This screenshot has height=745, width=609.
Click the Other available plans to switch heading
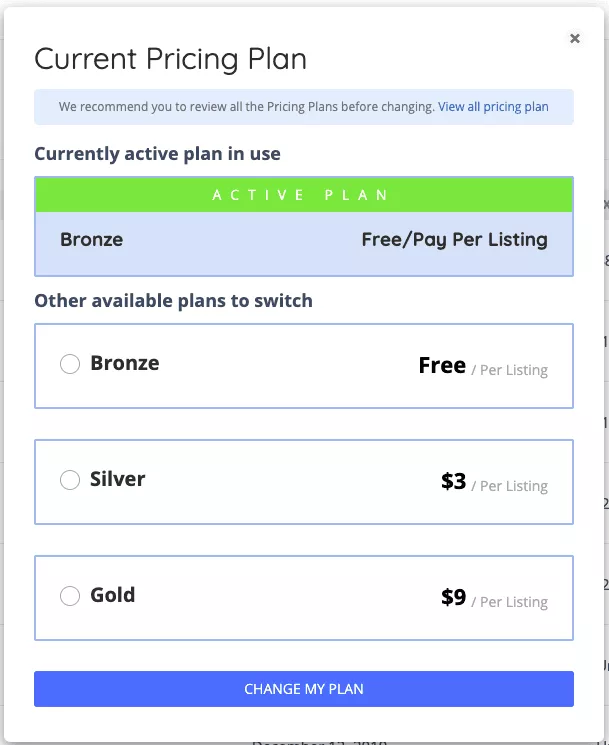point(173,301)
